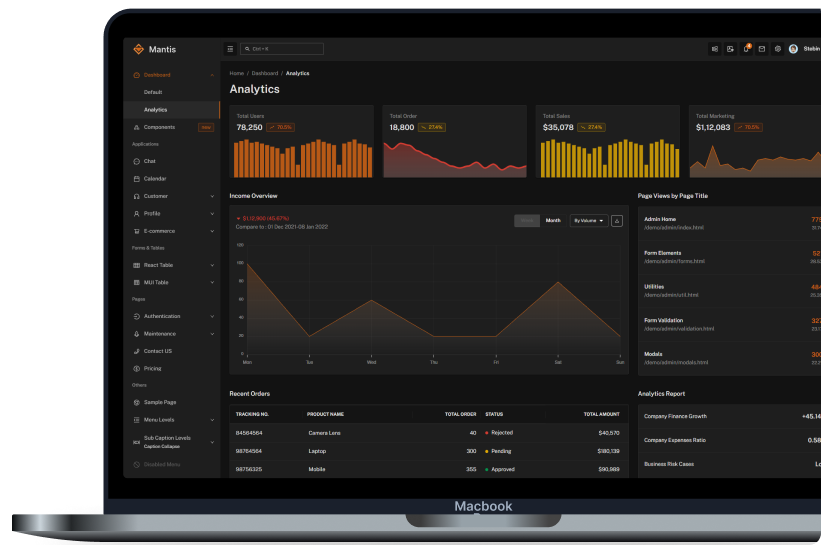Expand the Authentication sidebar menu

tap(212, 316)
